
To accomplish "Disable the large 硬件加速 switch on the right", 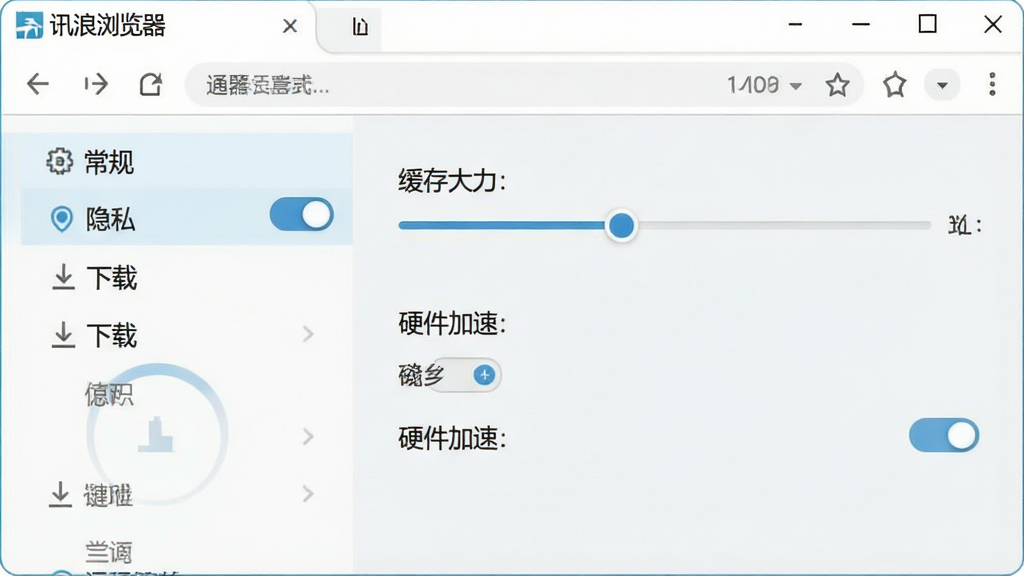I will click(944, 436).
